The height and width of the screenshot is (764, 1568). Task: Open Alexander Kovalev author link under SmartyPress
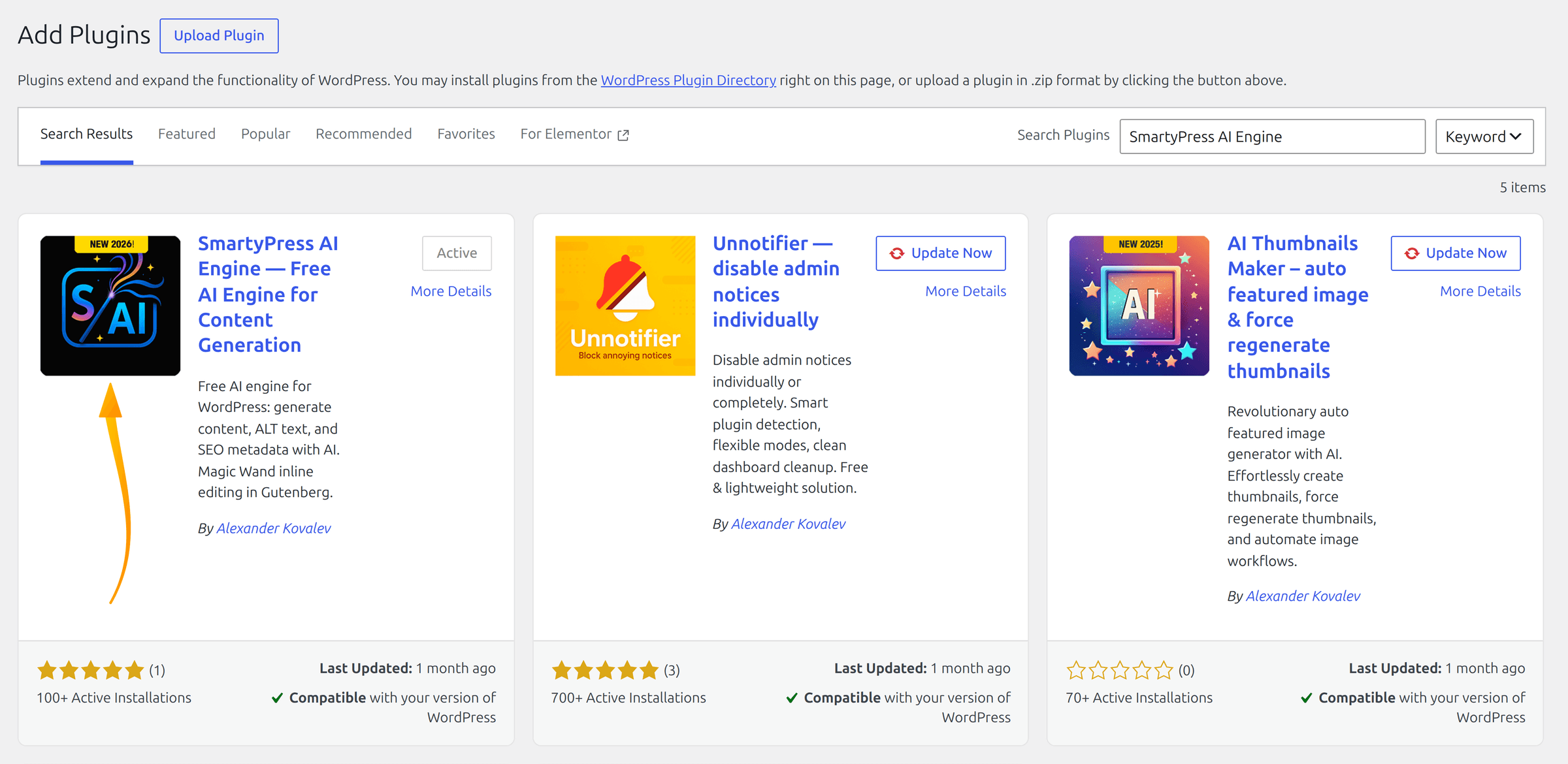(273, 528)
